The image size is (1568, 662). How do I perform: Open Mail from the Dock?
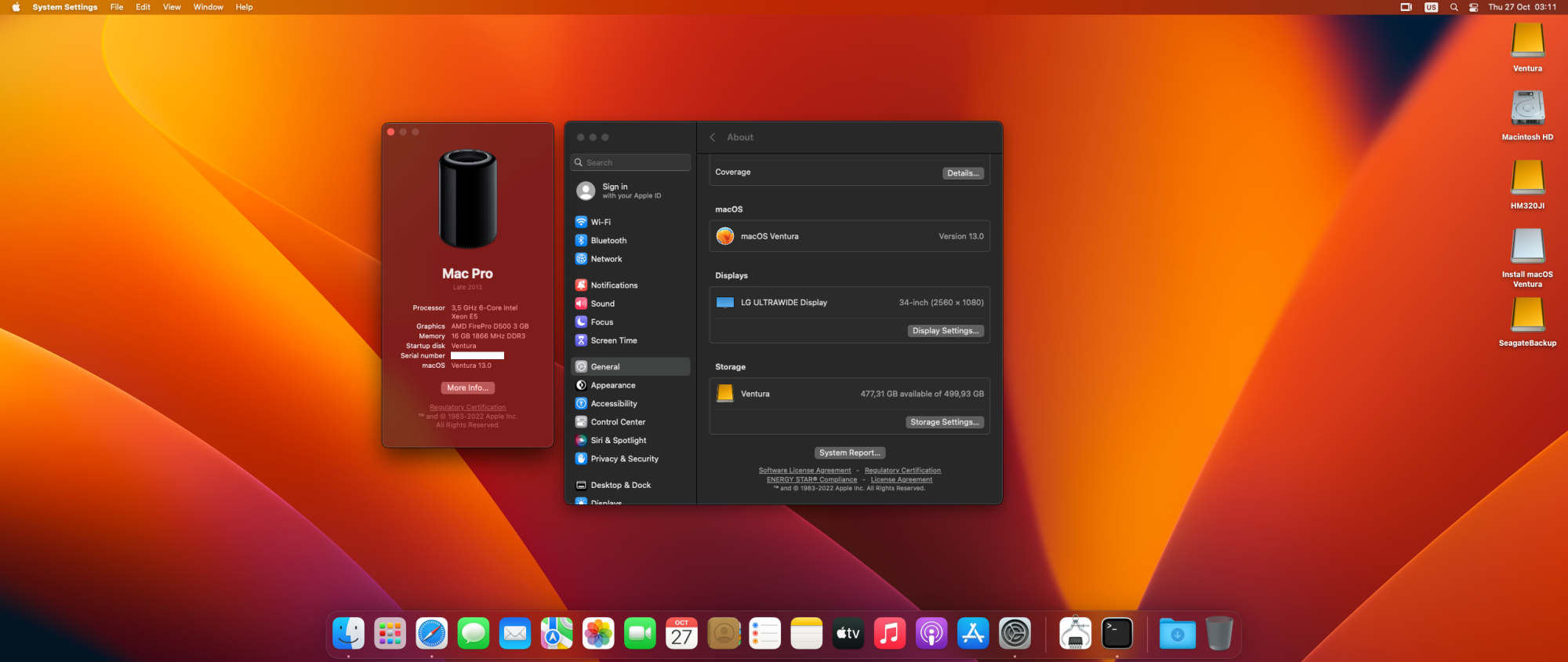point(515,633)
